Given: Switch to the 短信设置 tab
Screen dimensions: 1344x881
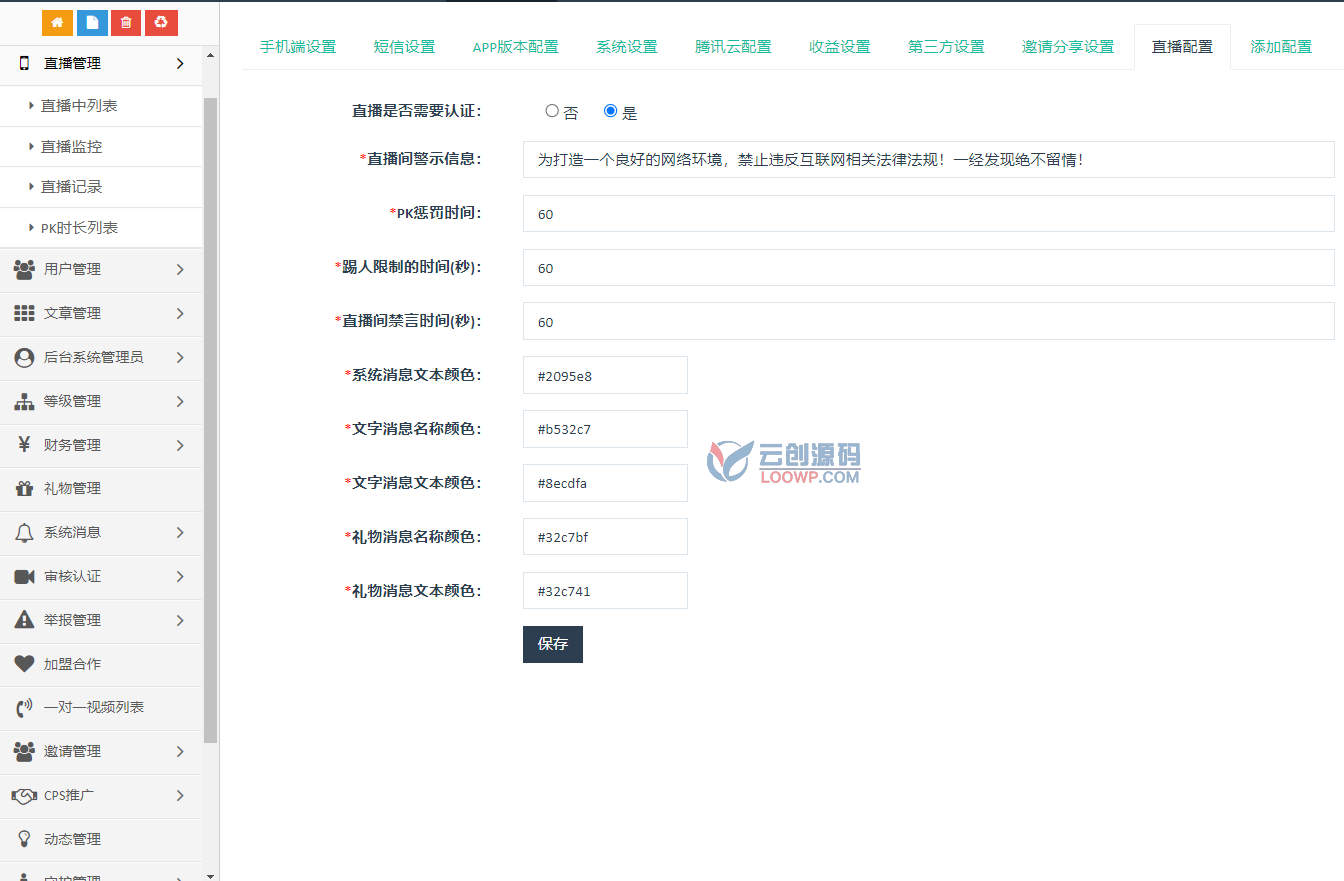Looking at the screenshot, I should 404,47.
